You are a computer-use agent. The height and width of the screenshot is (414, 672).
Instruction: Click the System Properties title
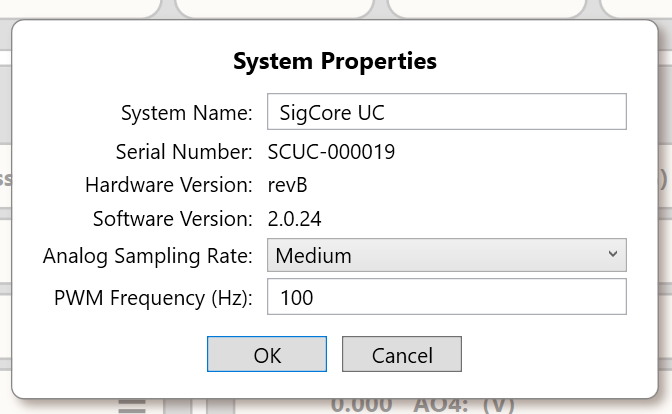(335, 61)
